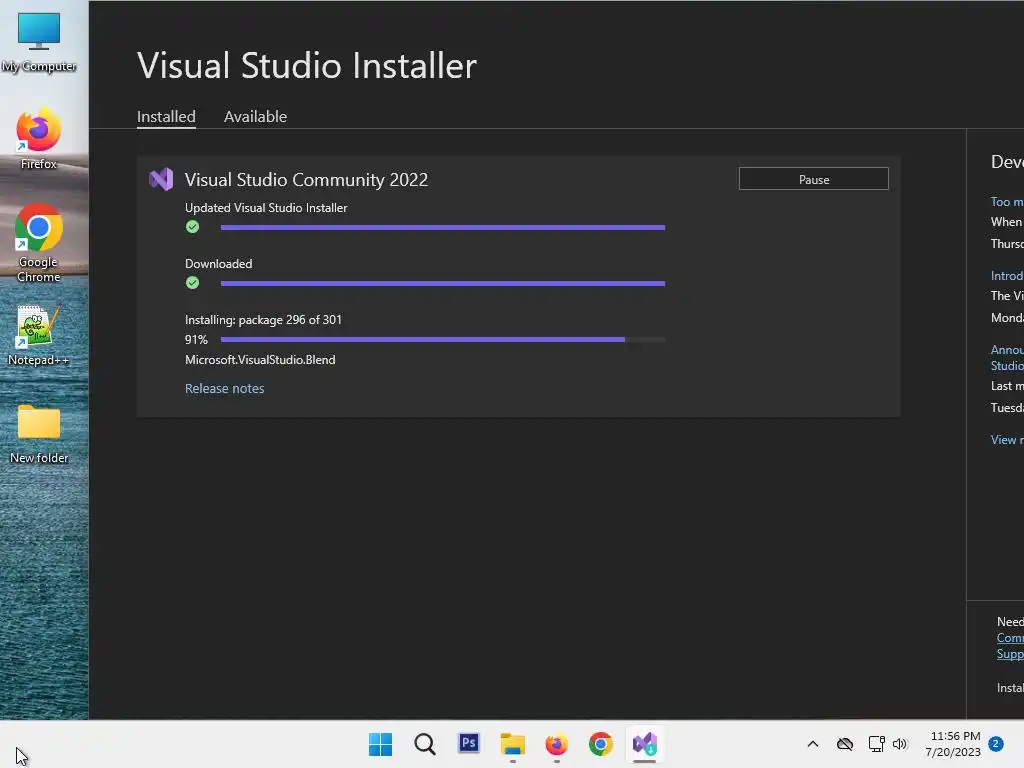Expand the hidden tray icons chevron
This screenshot has height=768, width=1024.
[813, 744]
